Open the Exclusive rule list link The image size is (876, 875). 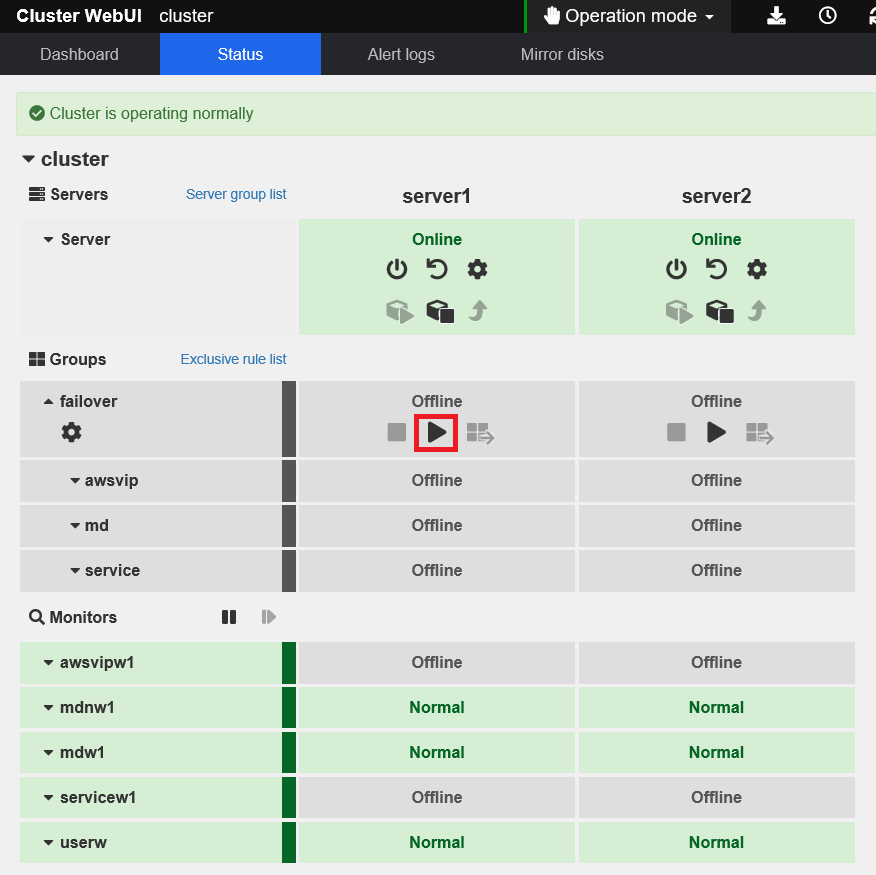click(233, 359)
